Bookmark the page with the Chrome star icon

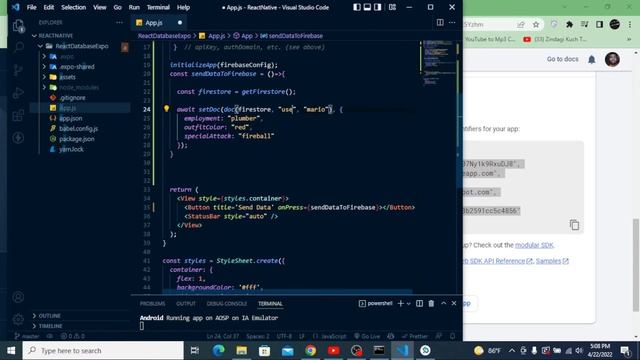point(536,24)
